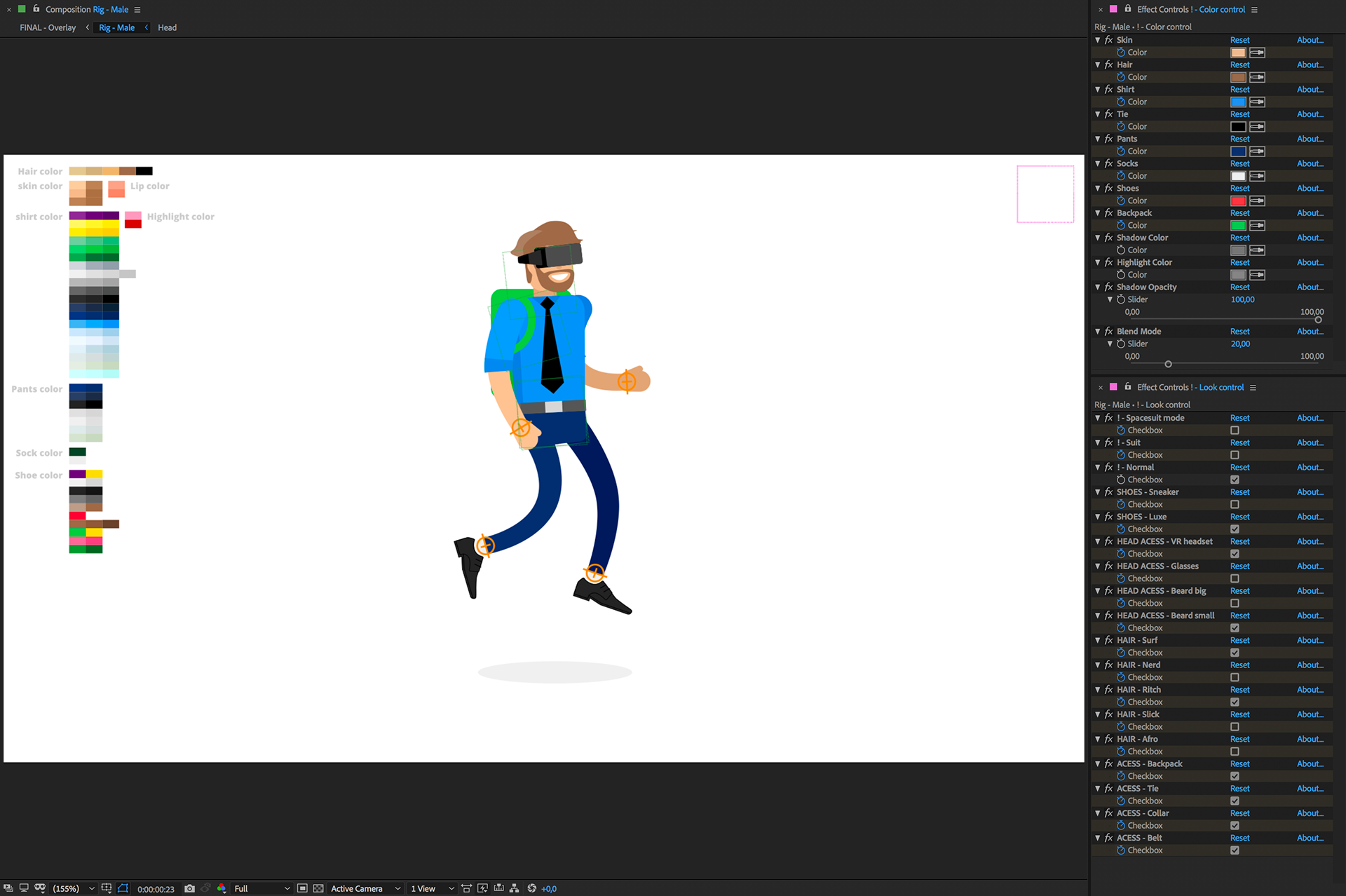Reset the Shirt color effect

[1239, 89]
